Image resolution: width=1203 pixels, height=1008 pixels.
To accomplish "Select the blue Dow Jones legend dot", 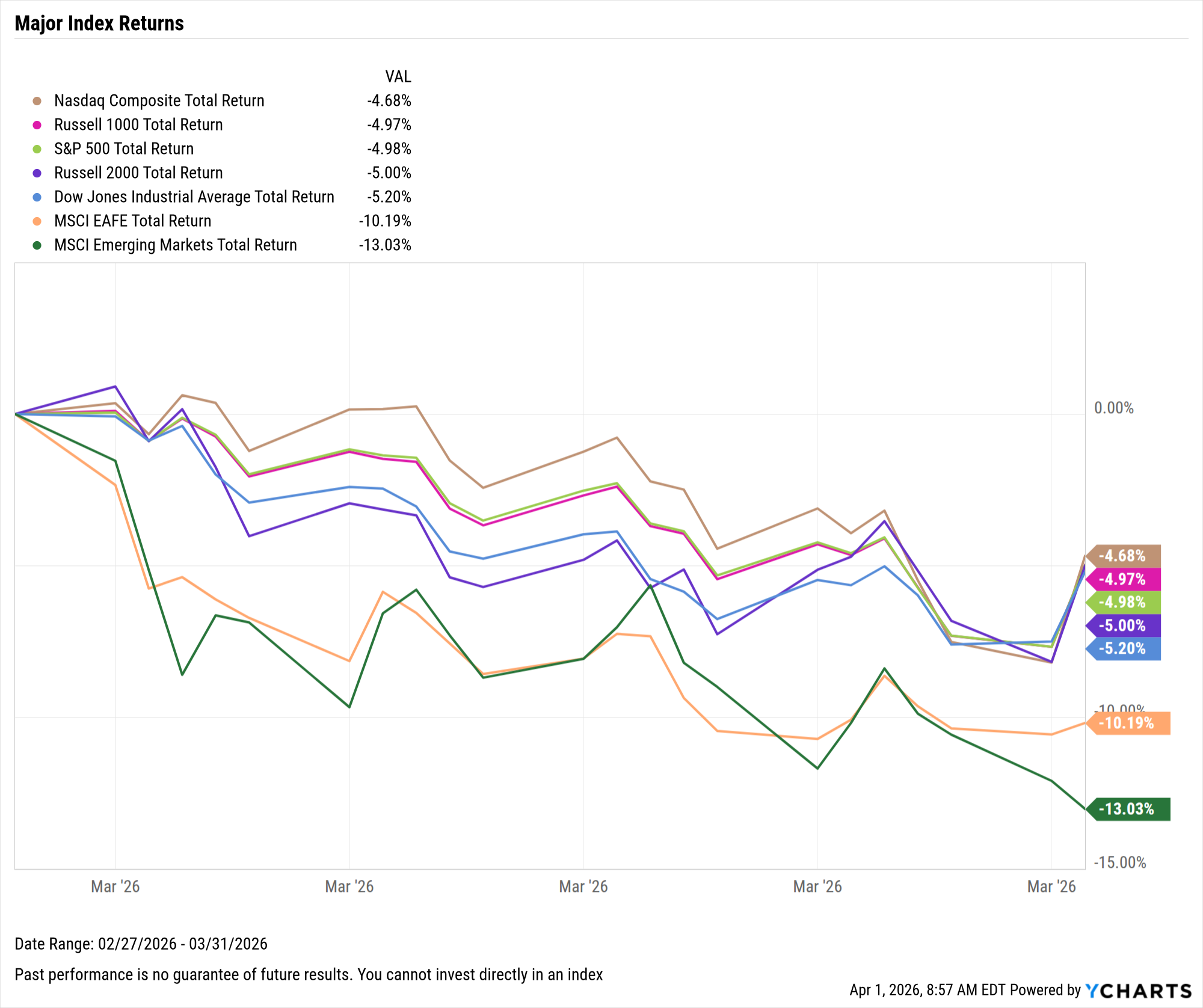I will pyautogui.click(x=37, y=197).
